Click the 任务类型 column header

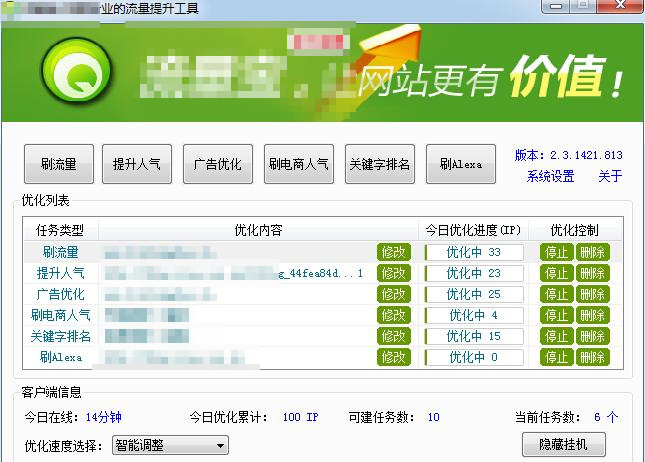pos(60,230)
